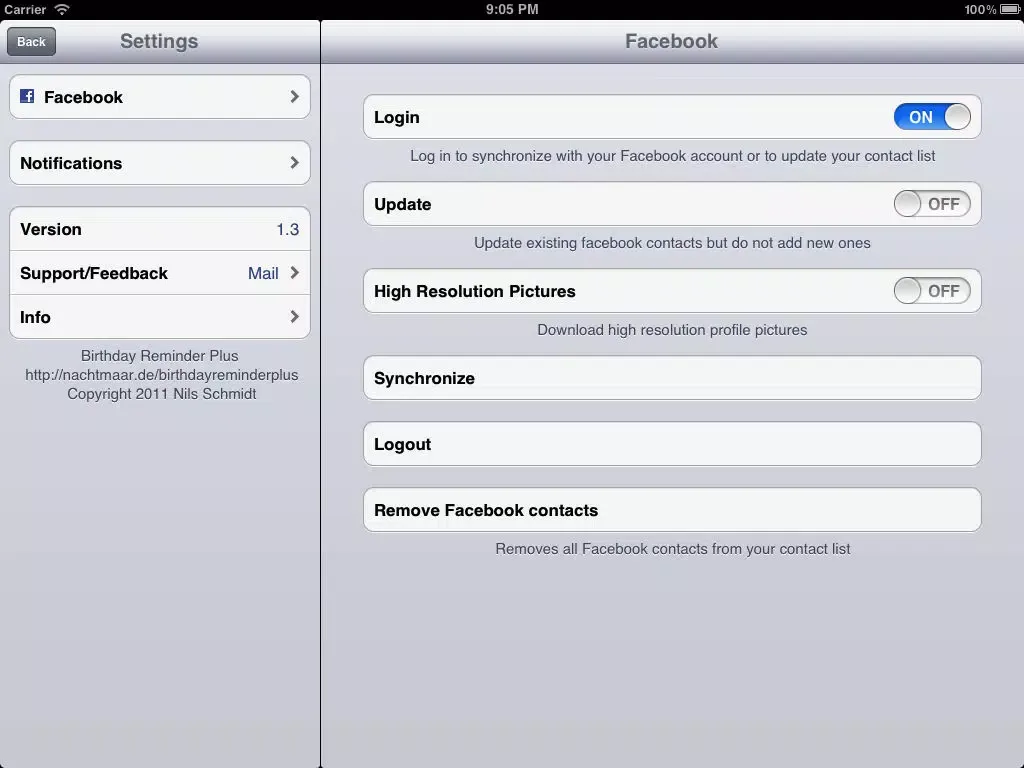Click the Login row label
This screenshot has width=1024, height=768.
point(396,118)
